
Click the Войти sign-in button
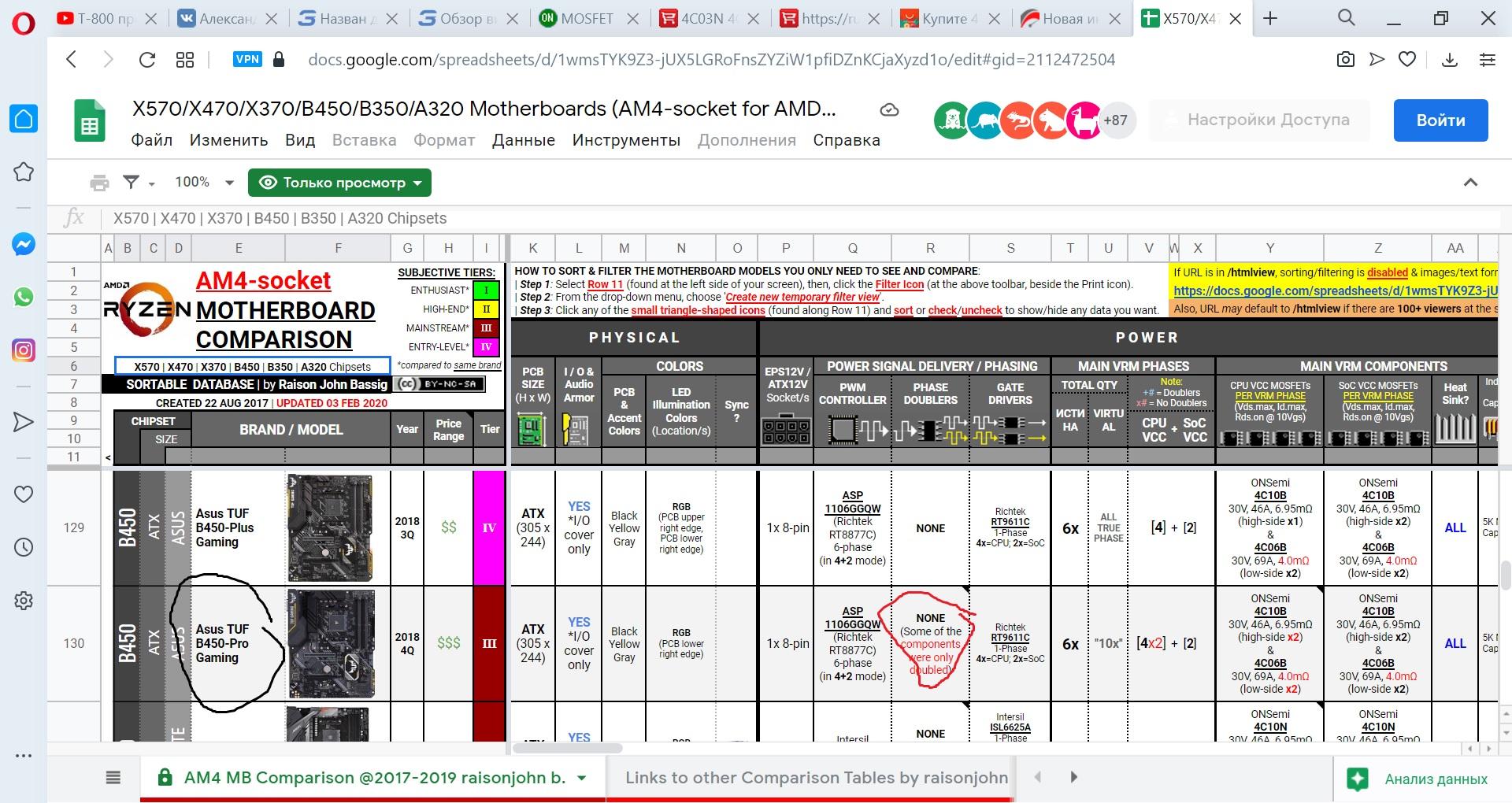click(x=1440, y=120)
